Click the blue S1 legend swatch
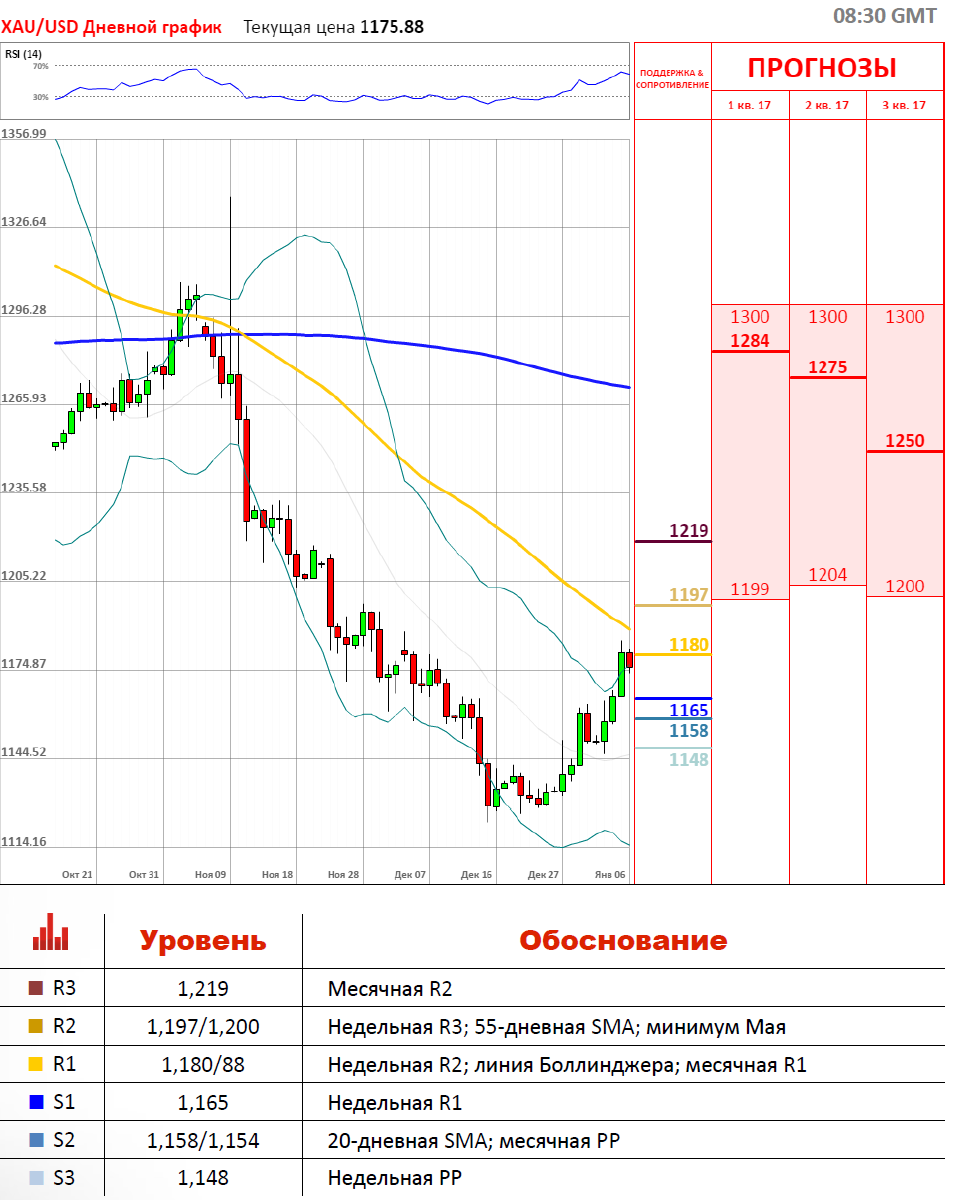 tap(37, 1103)
